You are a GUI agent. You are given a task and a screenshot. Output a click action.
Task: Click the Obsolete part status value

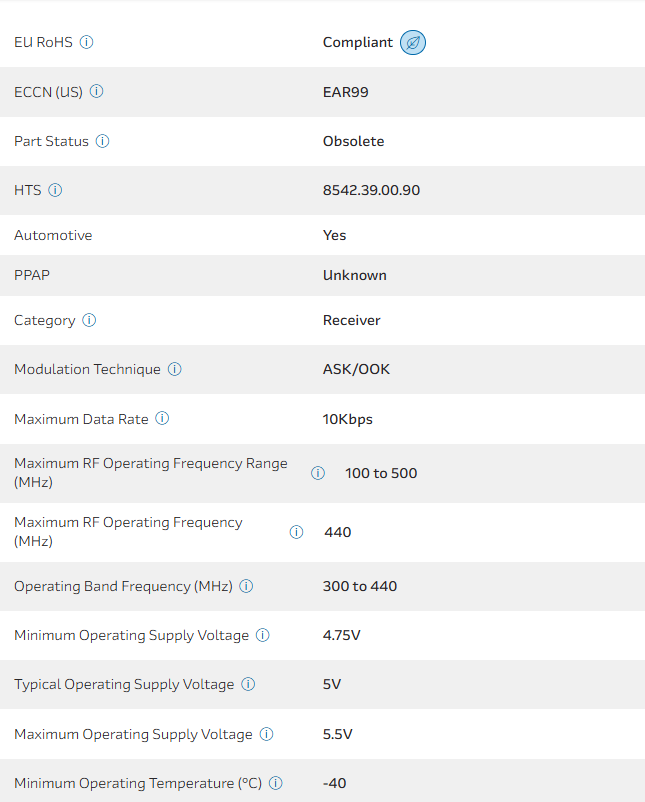(x=353, y=141)
